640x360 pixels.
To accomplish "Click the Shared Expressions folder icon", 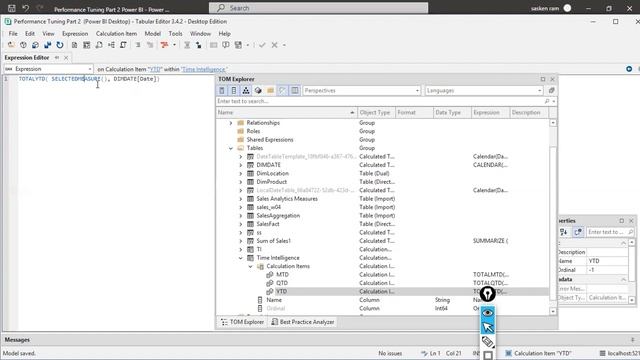I will pos(240,140).
